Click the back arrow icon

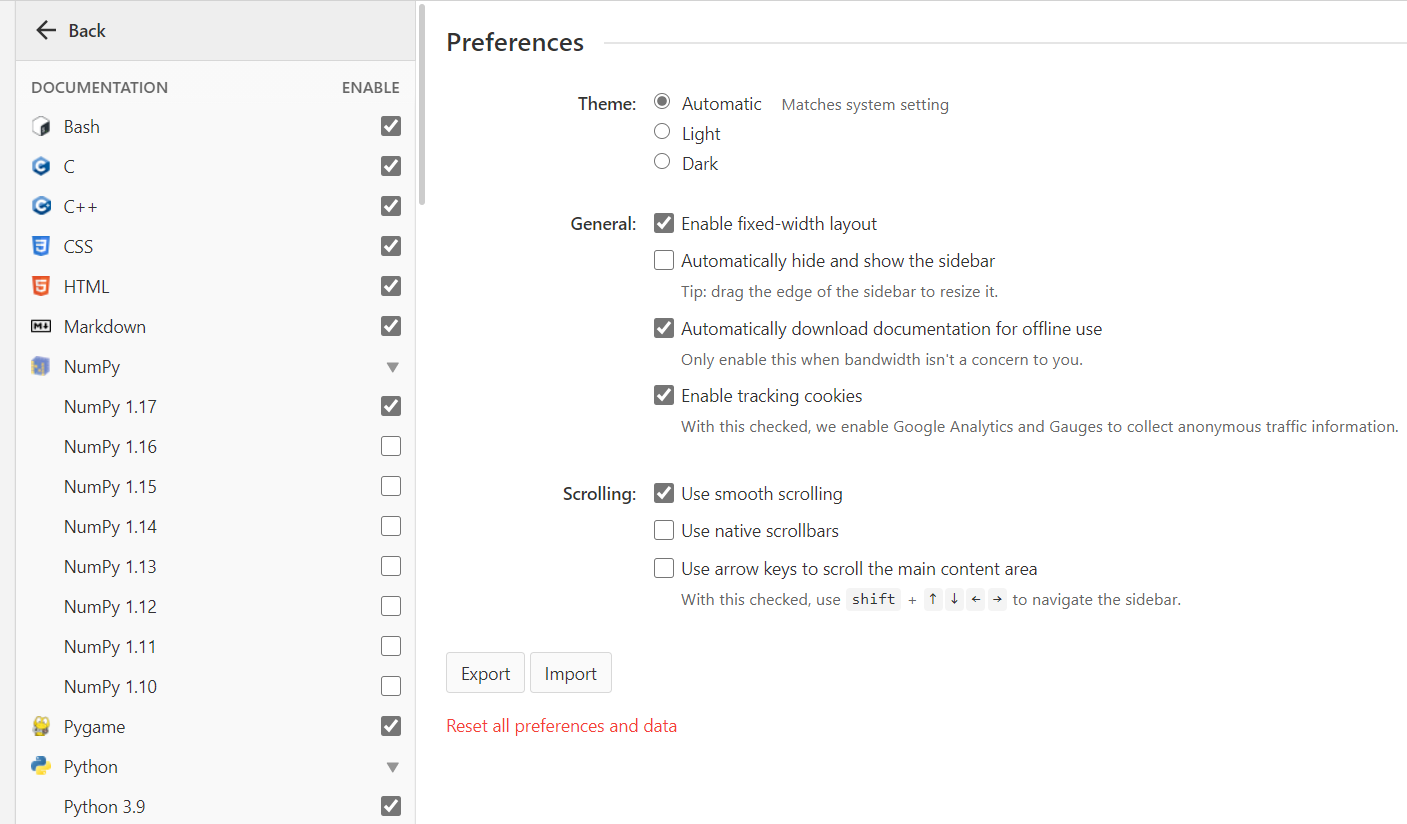(x=45, y=31)
